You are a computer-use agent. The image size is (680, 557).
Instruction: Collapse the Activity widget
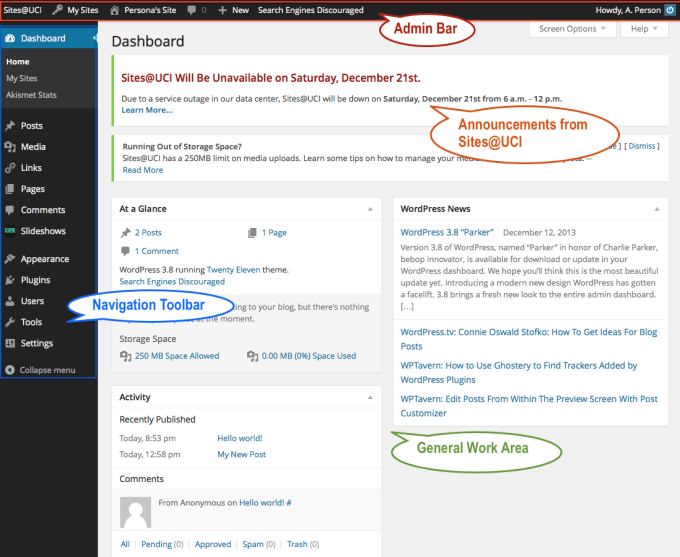[370, 397]
